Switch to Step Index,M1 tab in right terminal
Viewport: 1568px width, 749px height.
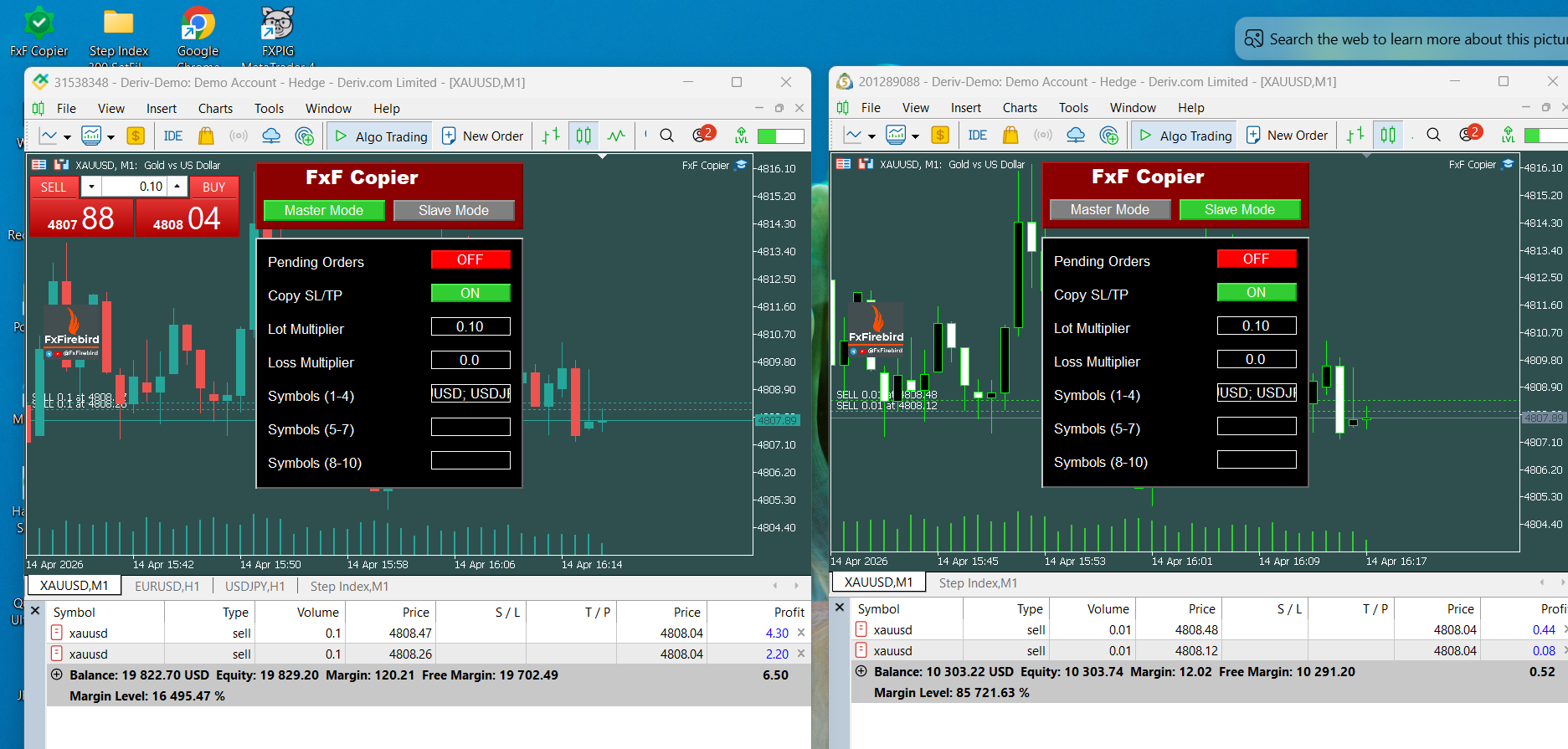click(x=978, y=583)
